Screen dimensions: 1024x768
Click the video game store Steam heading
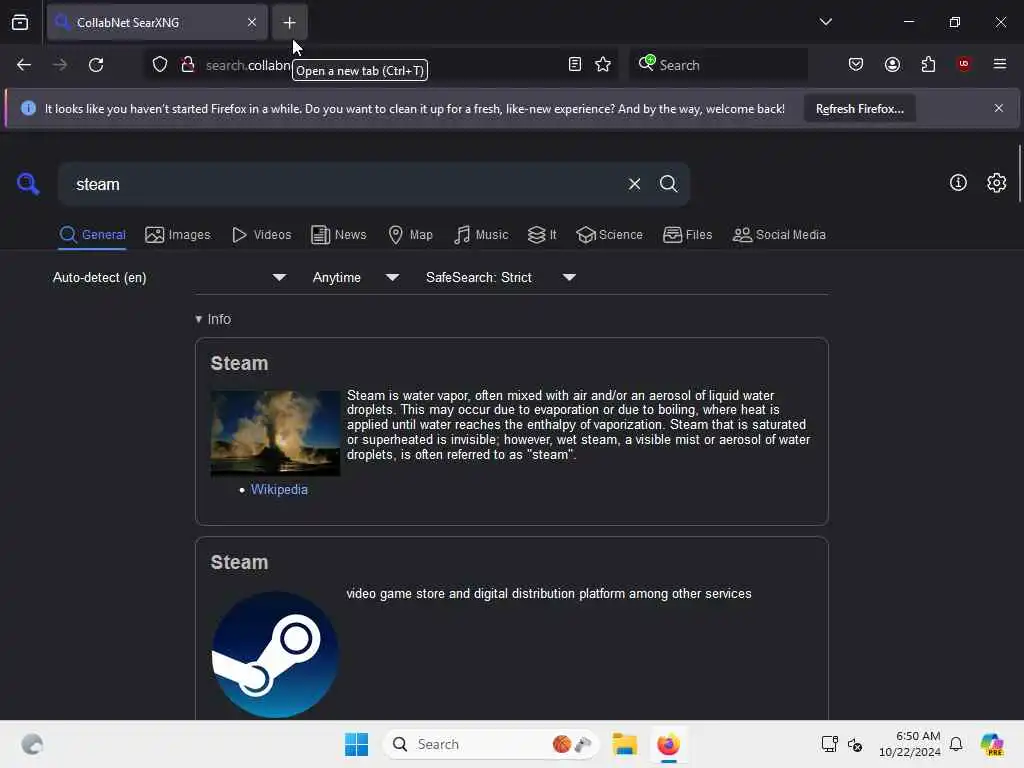(239, 562)
